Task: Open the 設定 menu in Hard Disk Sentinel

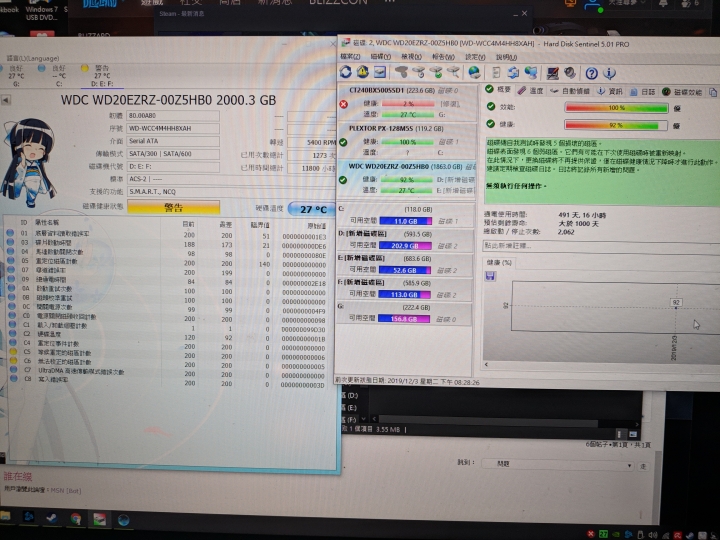Action: pos(475,57)
